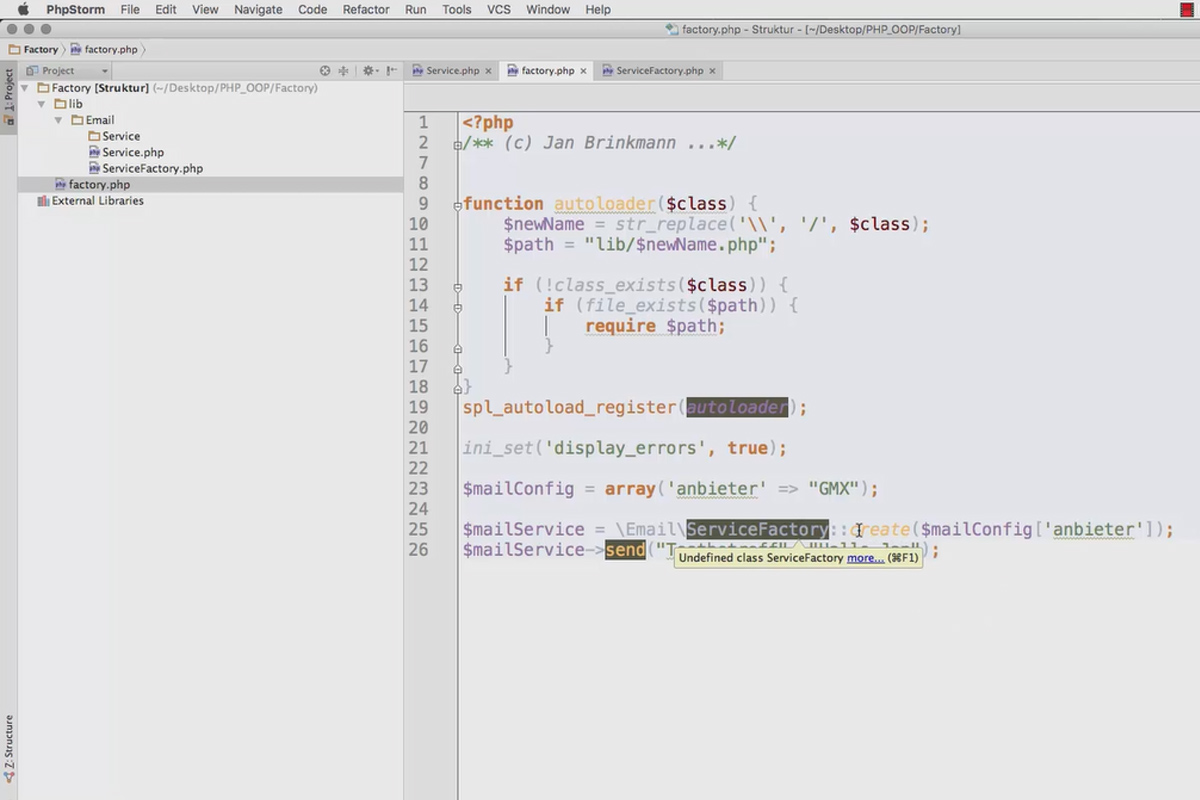Click the $mailConfig variable on line 23
Screen dimensions: 1200x800
pos(518,489)
